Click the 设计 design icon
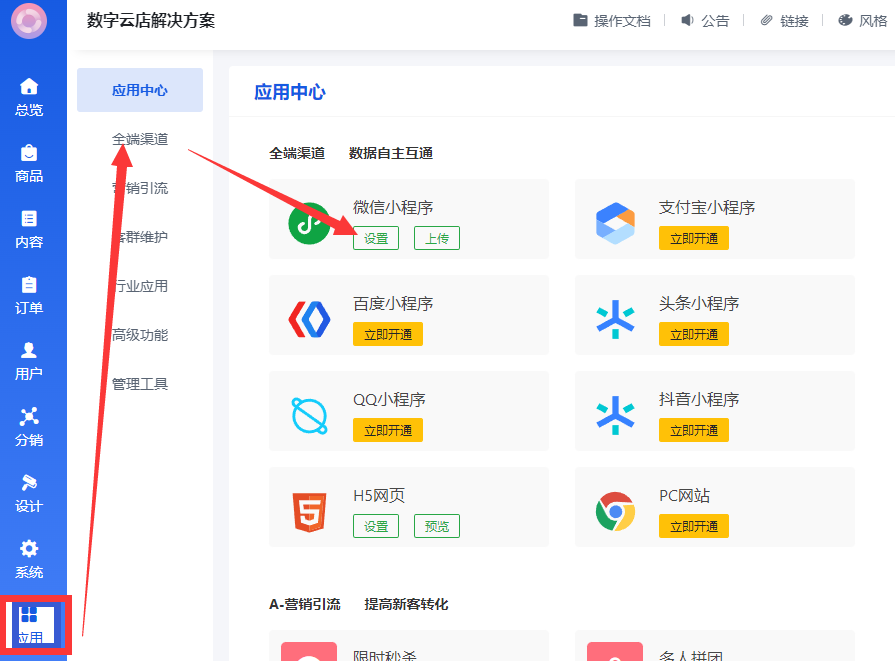895x661 pixels. 29,482
